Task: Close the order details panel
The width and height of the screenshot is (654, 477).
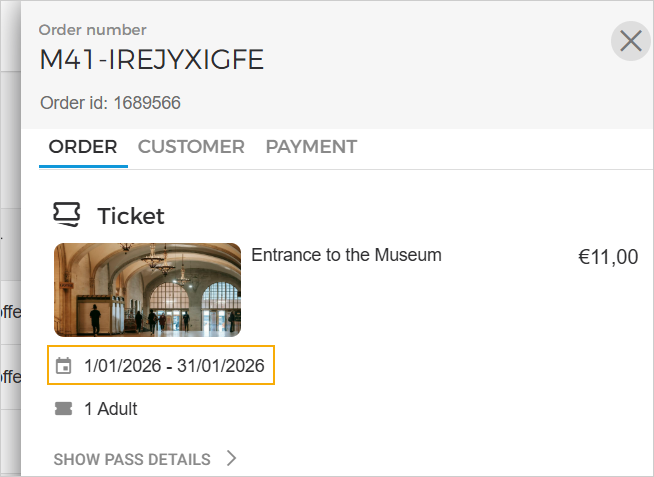Action: 630,41
